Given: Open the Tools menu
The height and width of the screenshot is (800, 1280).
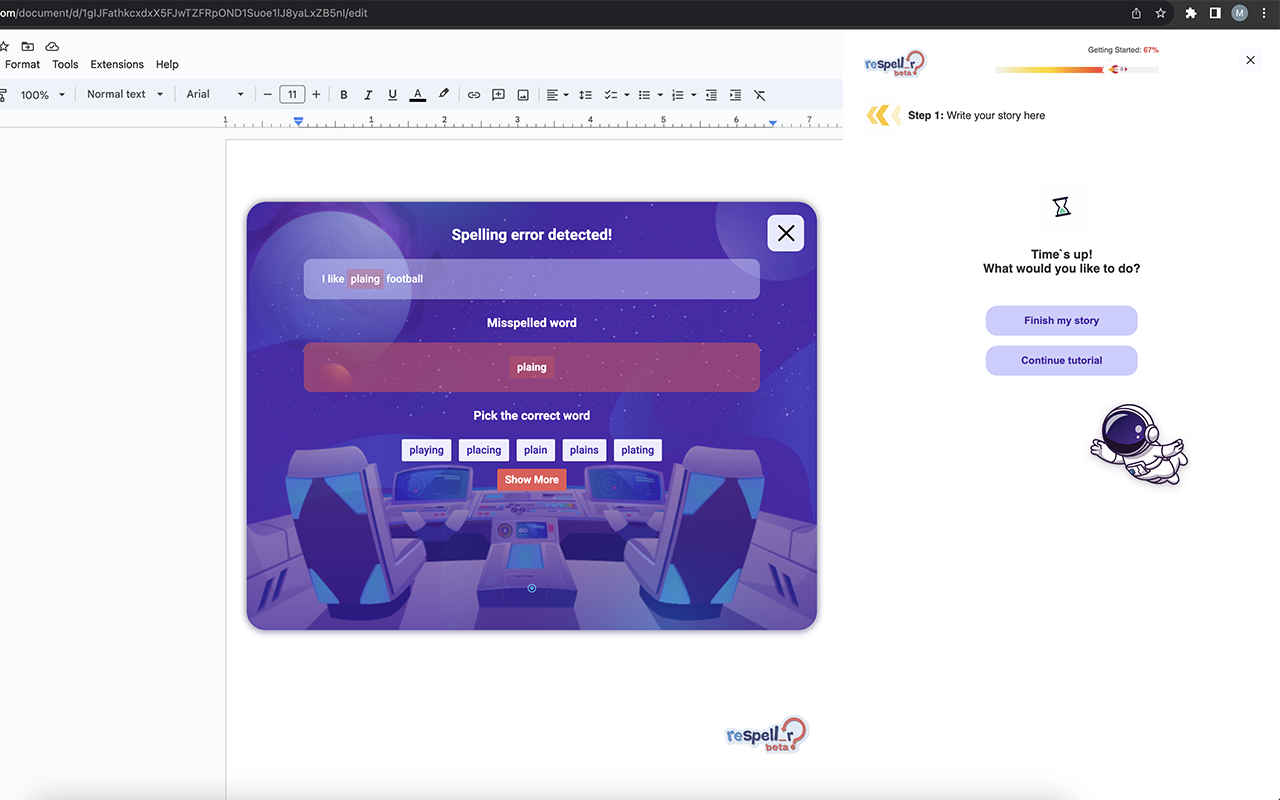Looking at the screenshot, I should click(65, 64).
